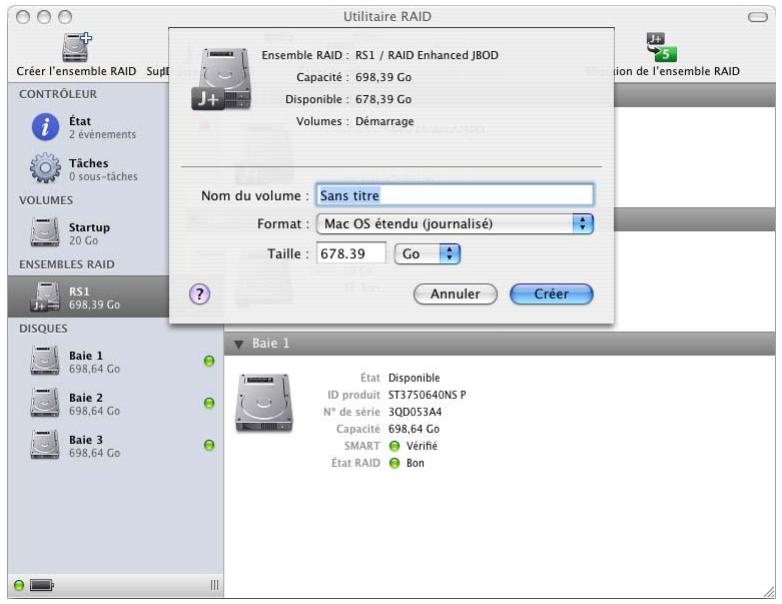Open the Format dropdown menu
This screenshot has height=604, width=782.
[x=455, y=224]
